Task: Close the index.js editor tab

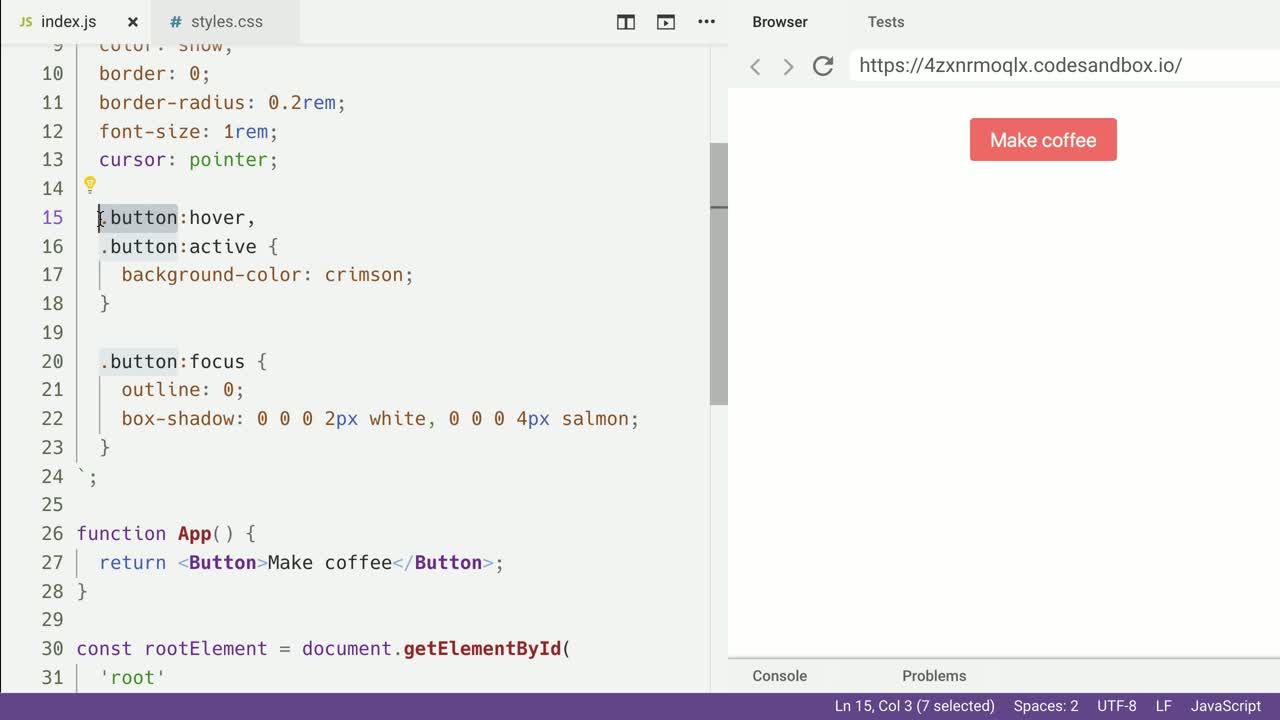Action: (x=132, y=22)
